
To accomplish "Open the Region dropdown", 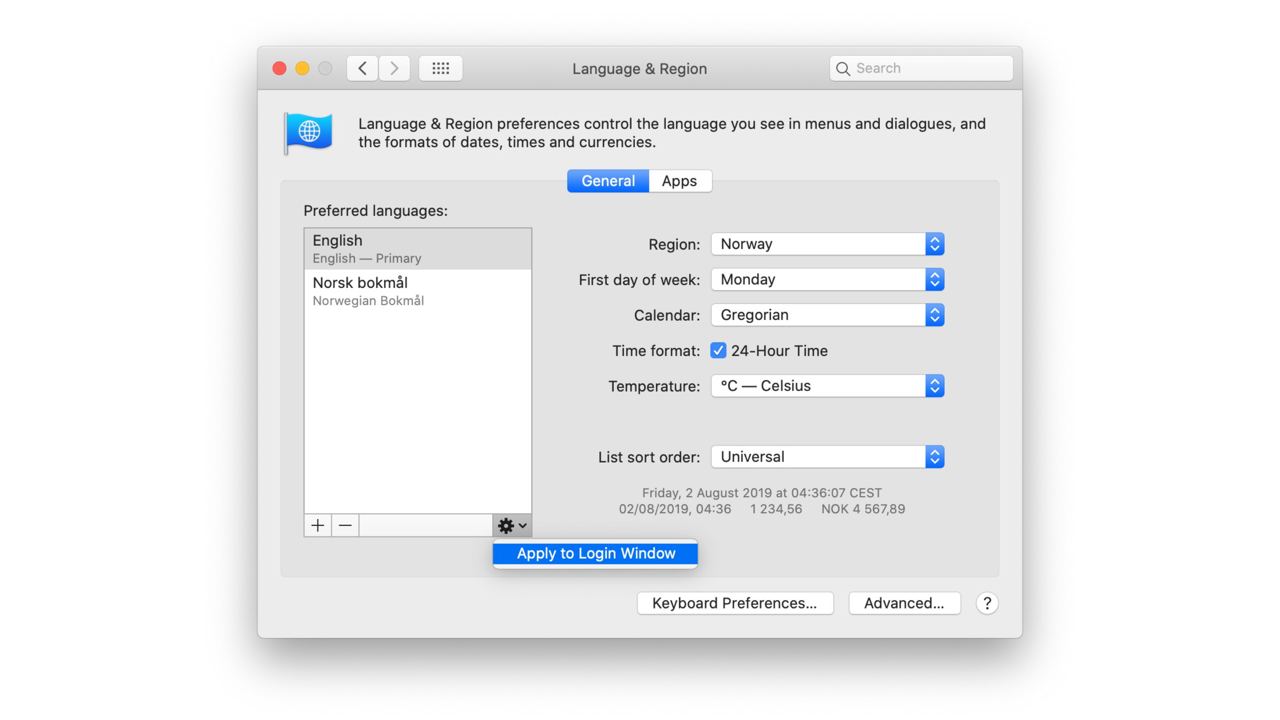I will [x=827, y=244].
